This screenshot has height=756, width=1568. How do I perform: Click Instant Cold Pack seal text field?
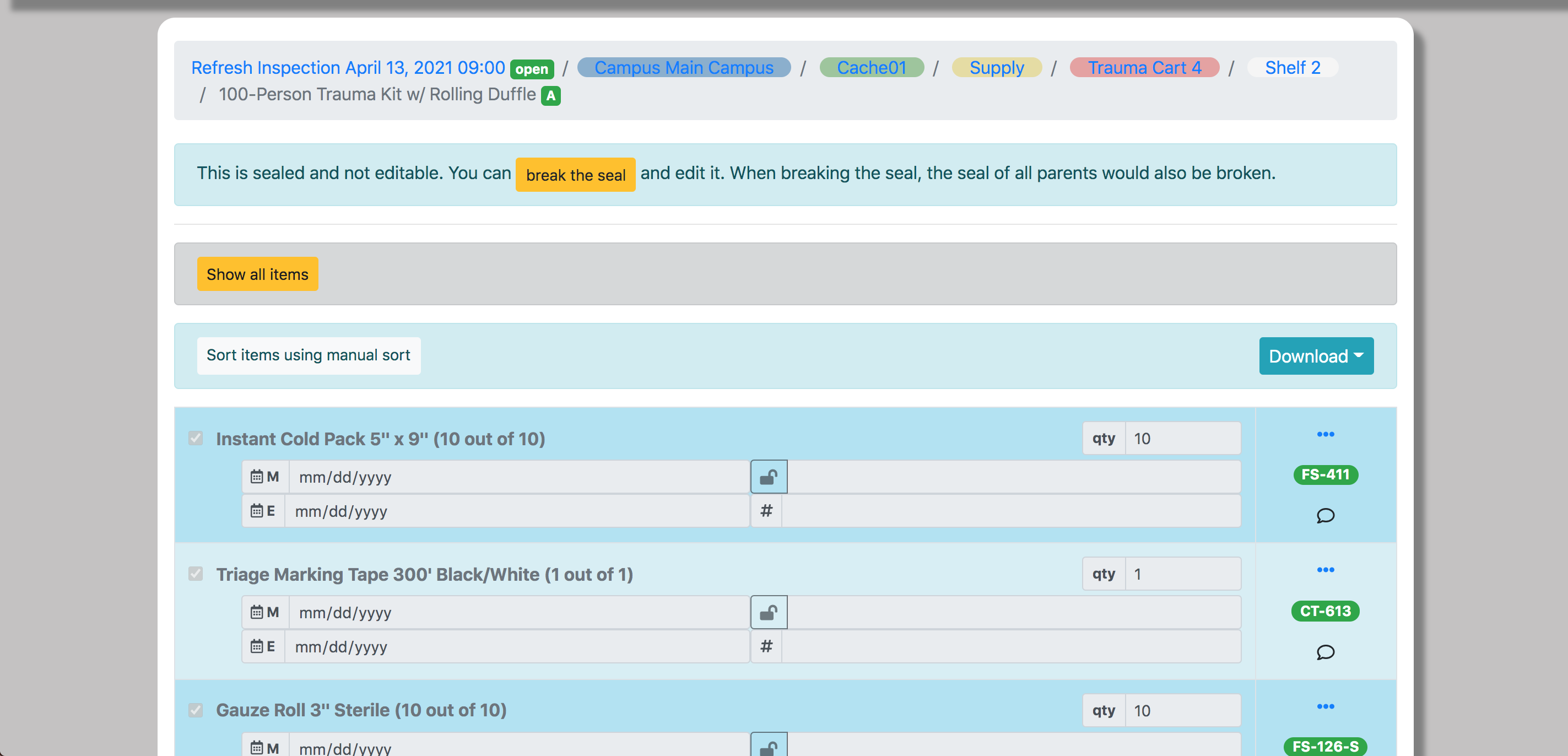[x=1014, y=477]
